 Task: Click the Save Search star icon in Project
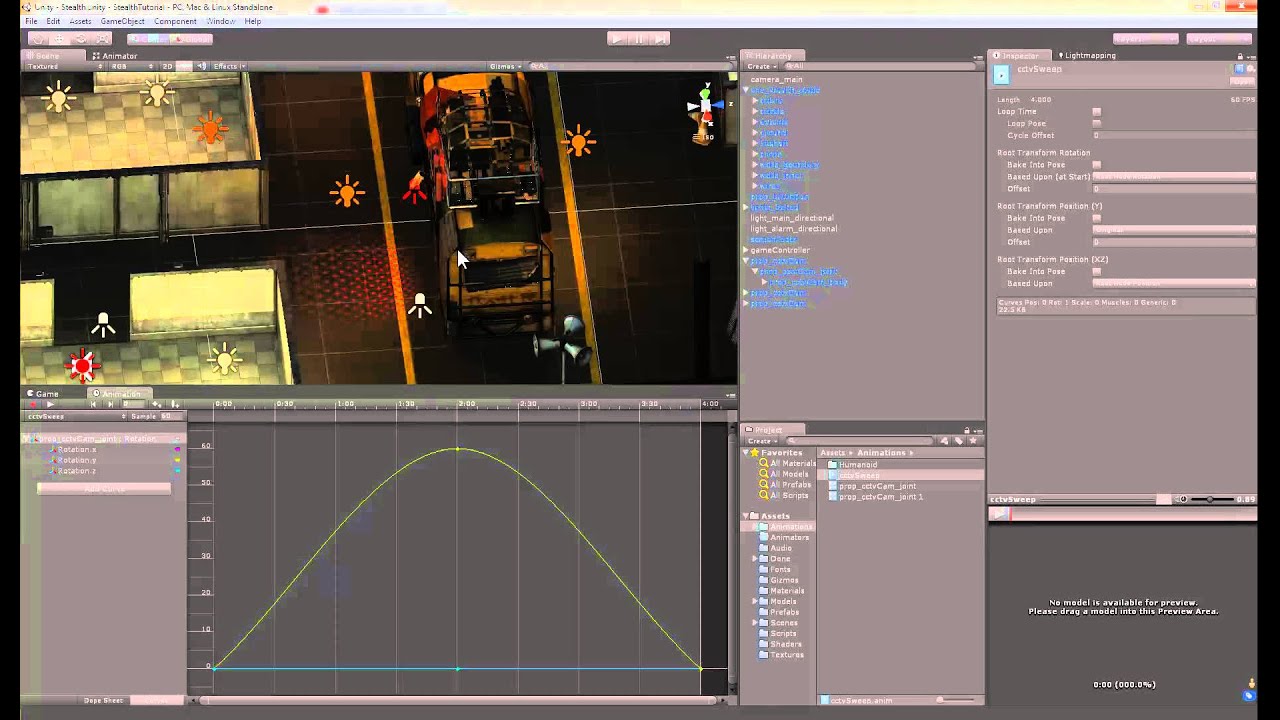pyautogui.click(x=973, y=441)
